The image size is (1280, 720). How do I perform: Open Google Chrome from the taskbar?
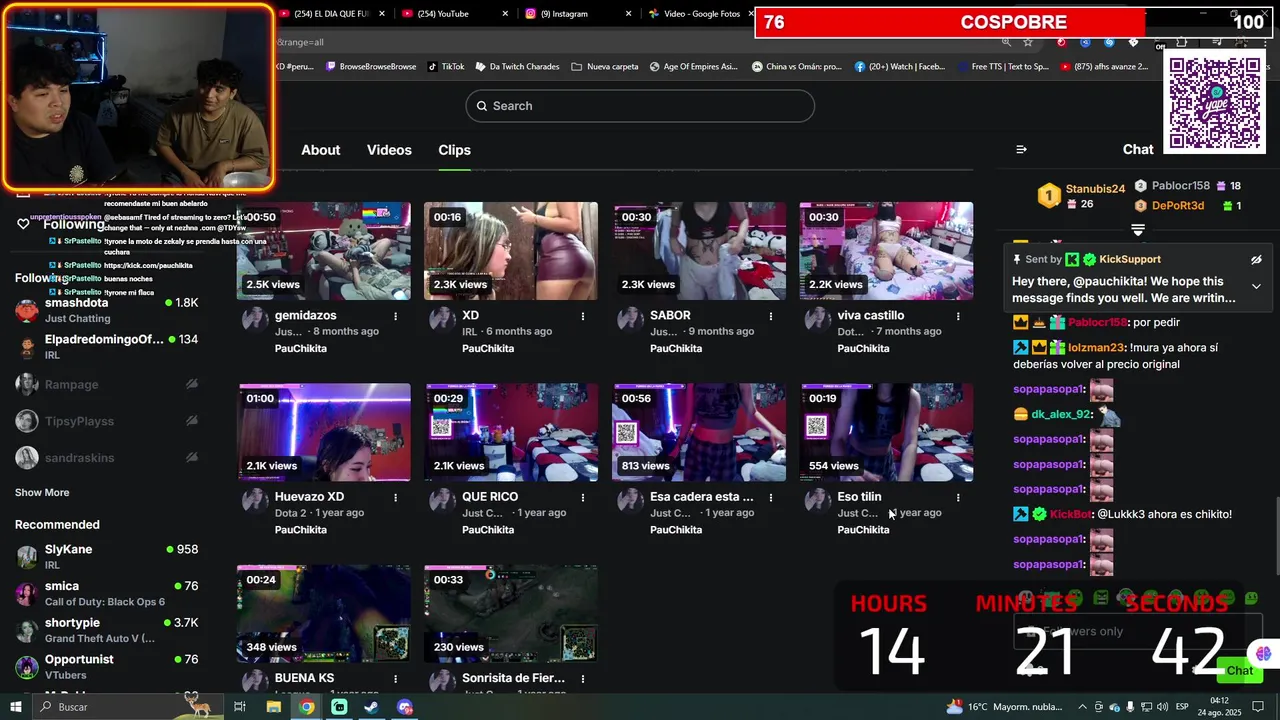pos(306,707)
